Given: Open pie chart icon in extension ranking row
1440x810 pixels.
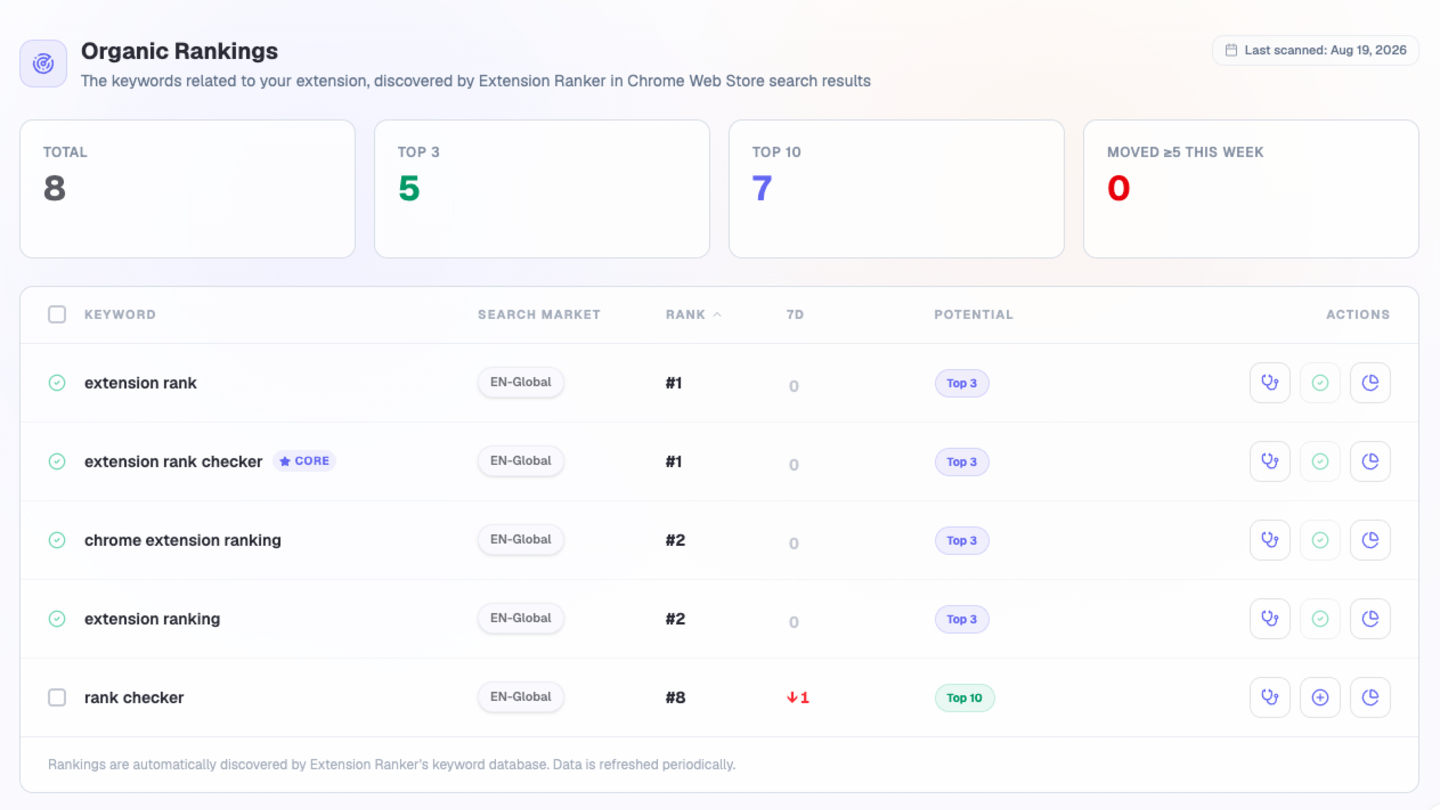Looking at the screenshot, I should 1370,619.
